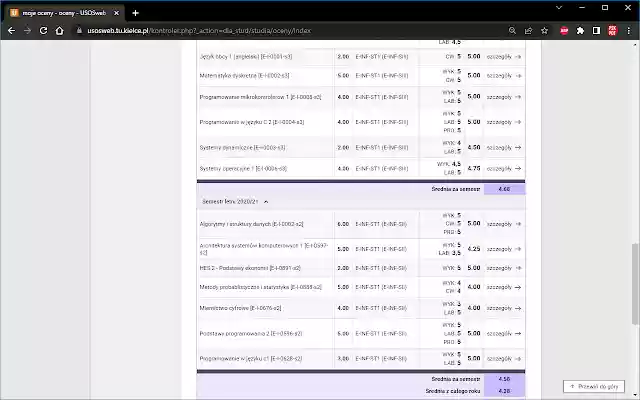Open the zoom magnifier icon in address bar
The height and width of the screenshot is (400, 640).
(x=512, y=31)
